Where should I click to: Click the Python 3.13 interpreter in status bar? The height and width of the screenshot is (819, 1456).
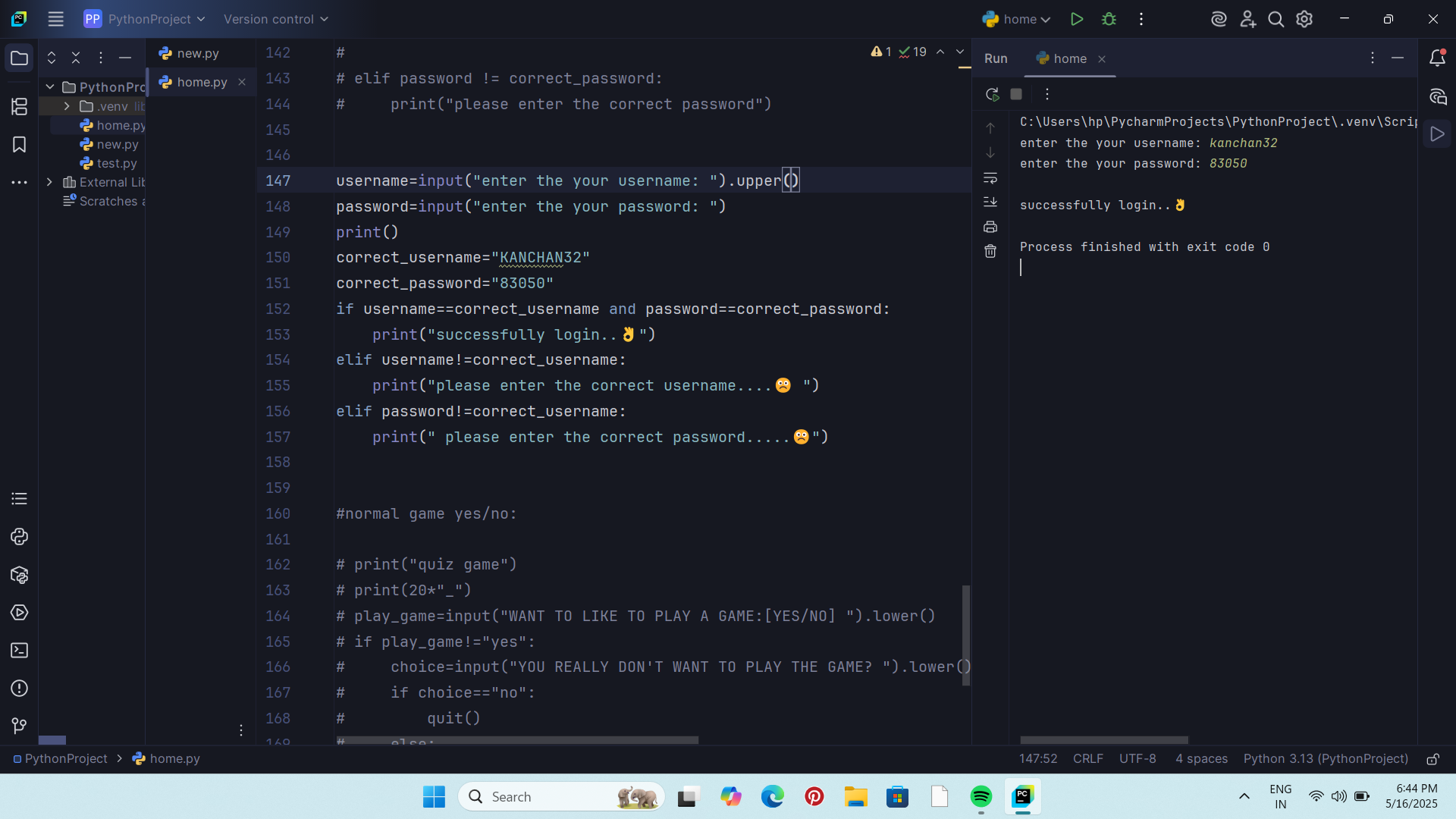coord(1325,759)
